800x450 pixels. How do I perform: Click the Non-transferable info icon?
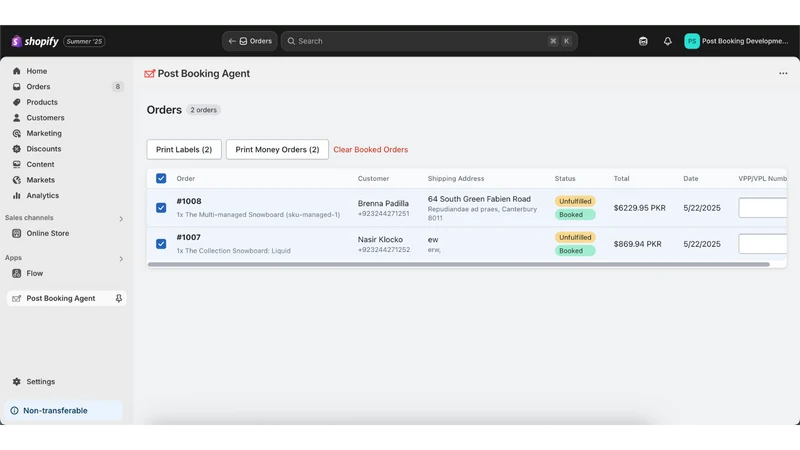click(14, 411)
